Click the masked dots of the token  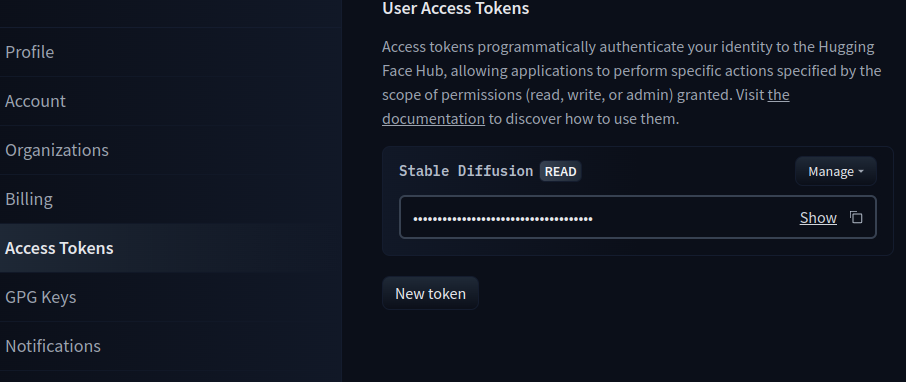[x=503, y=218]
